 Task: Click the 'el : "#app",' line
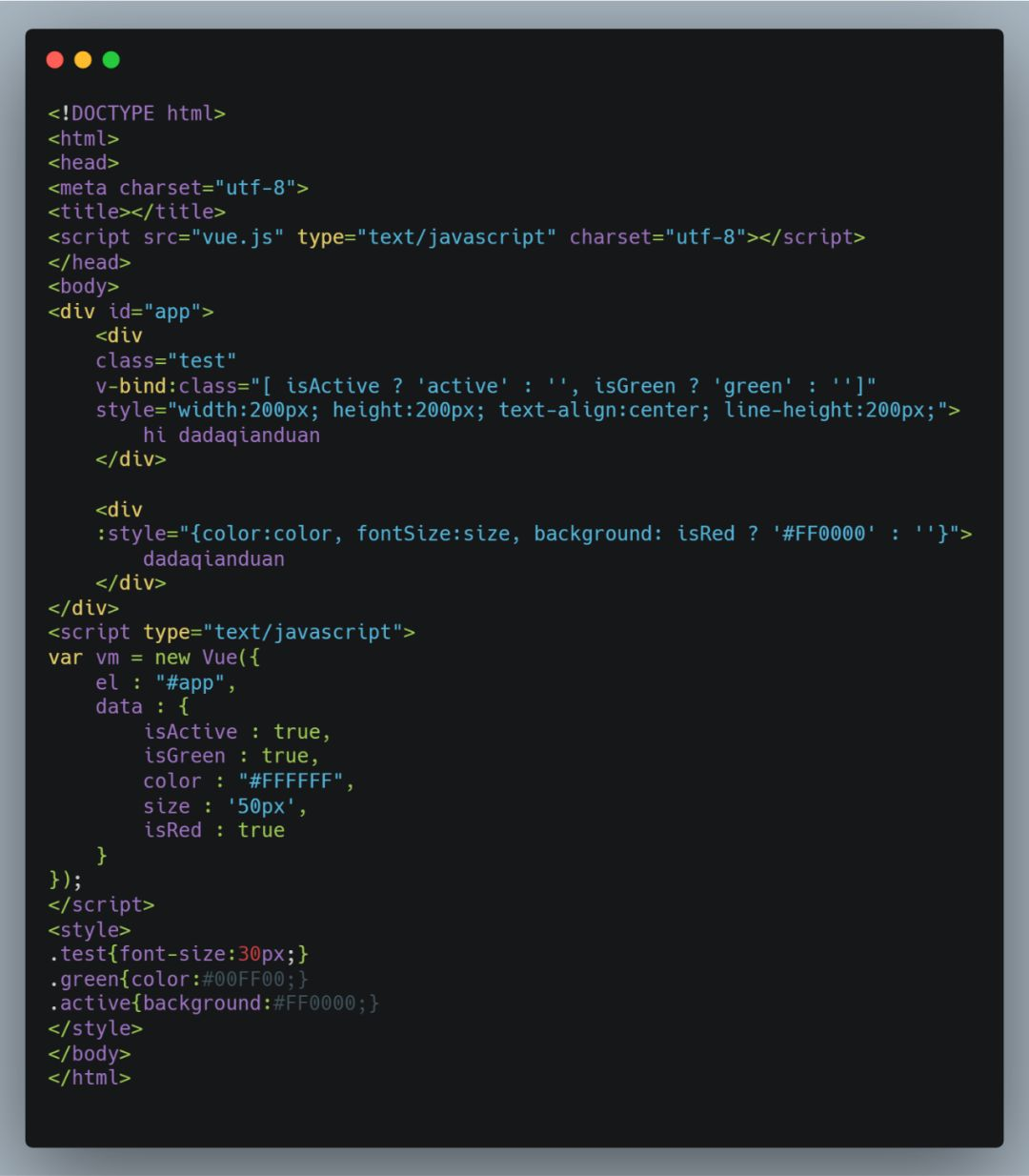(166, 682)
